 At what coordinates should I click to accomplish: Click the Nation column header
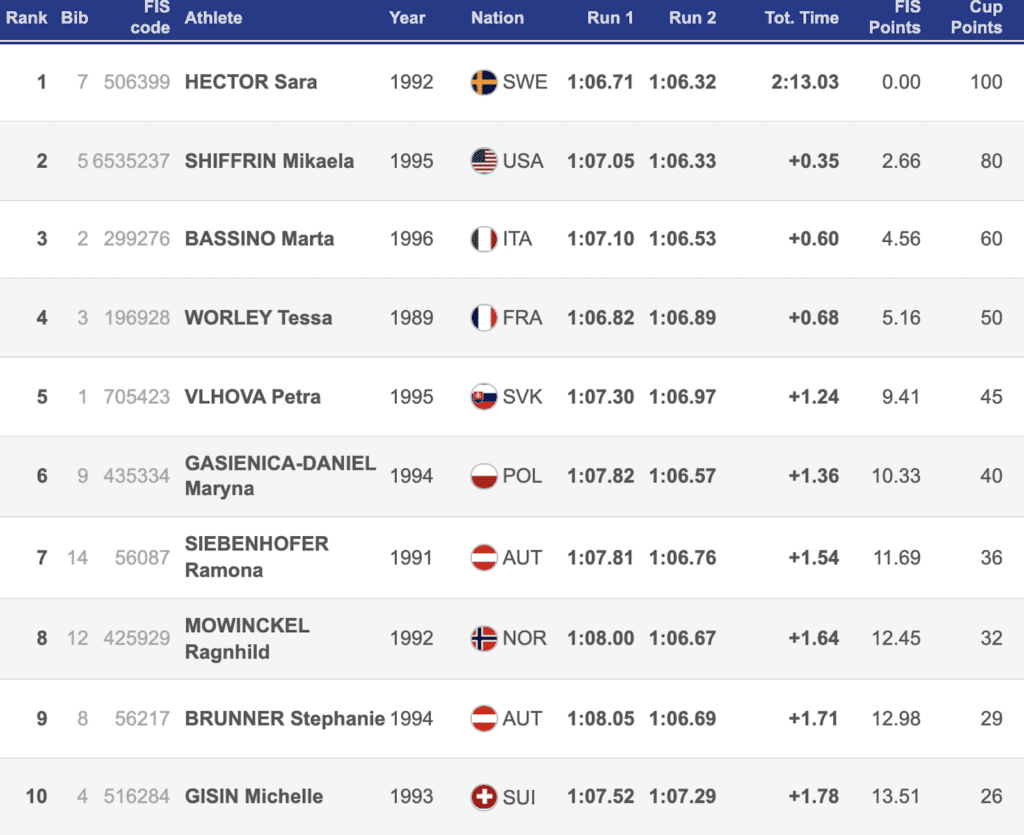point(497,18)
